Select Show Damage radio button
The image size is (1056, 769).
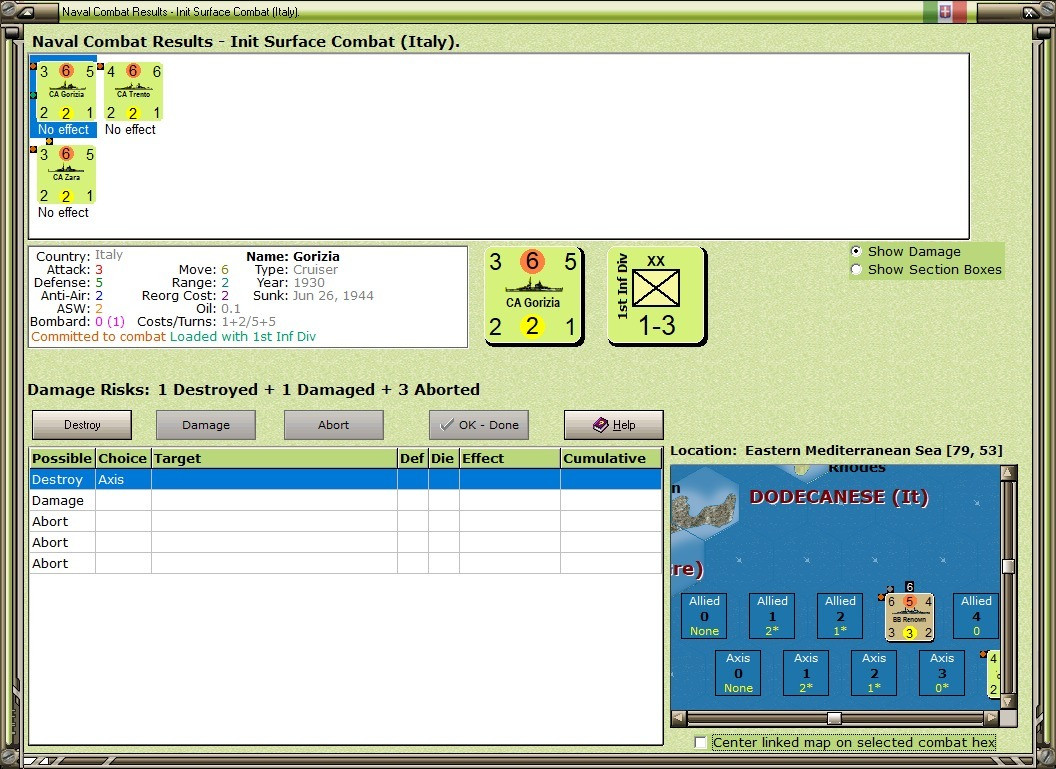click(856, 251)
